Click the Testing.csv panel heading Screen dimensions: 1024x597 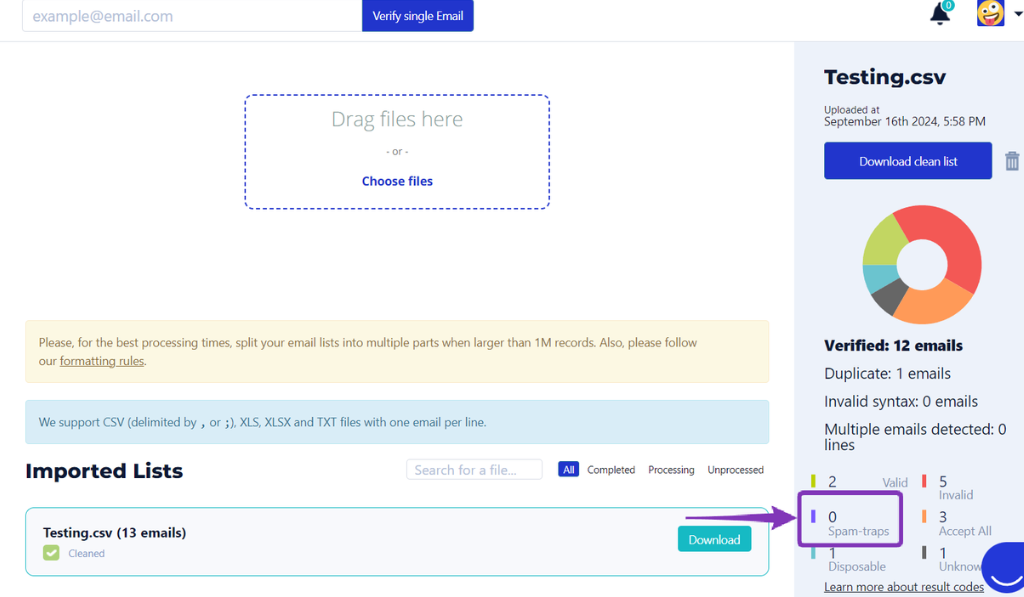pos(885,77)
